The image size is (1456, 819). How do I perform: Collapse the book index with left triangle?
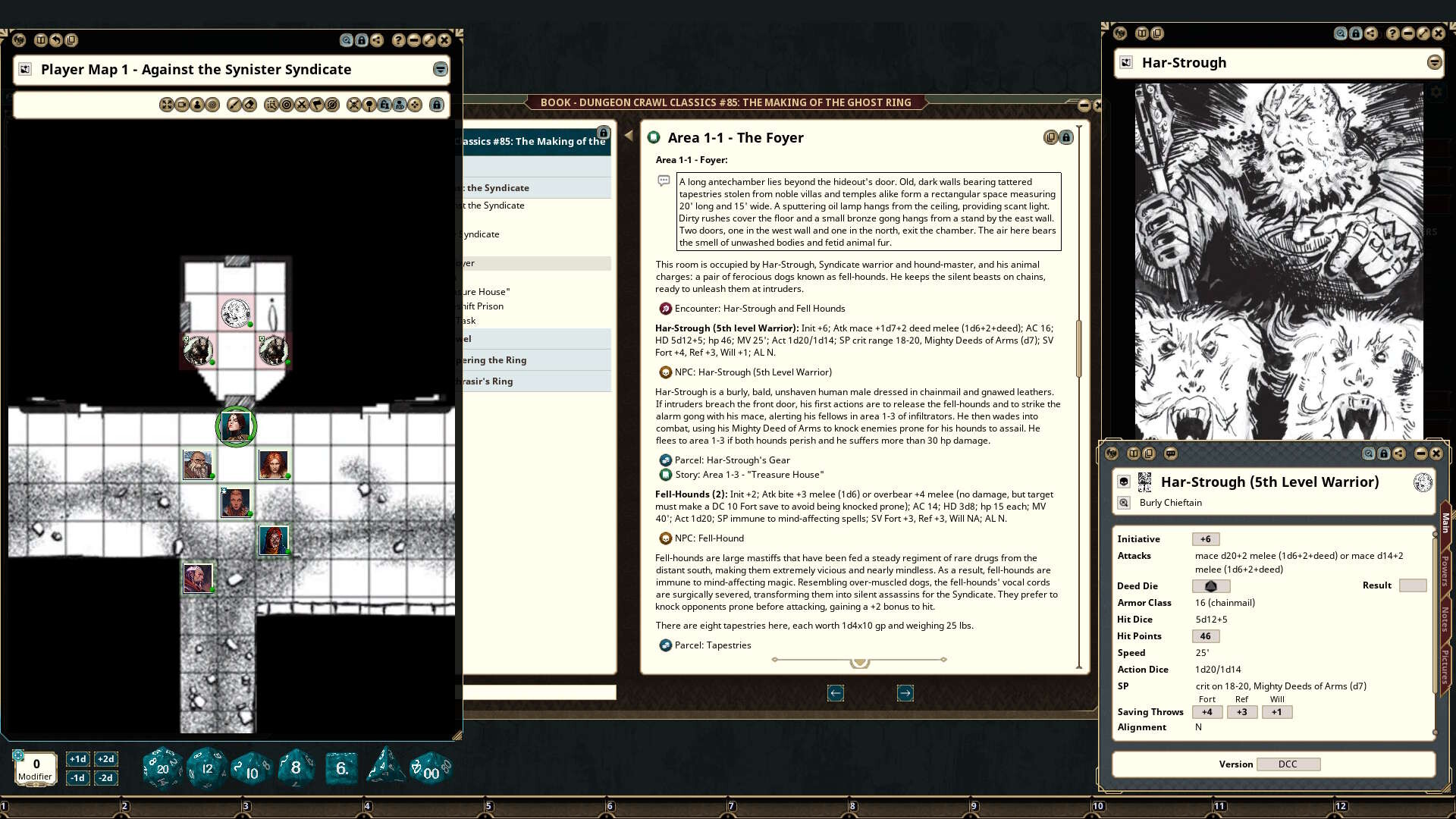[629, 136]
